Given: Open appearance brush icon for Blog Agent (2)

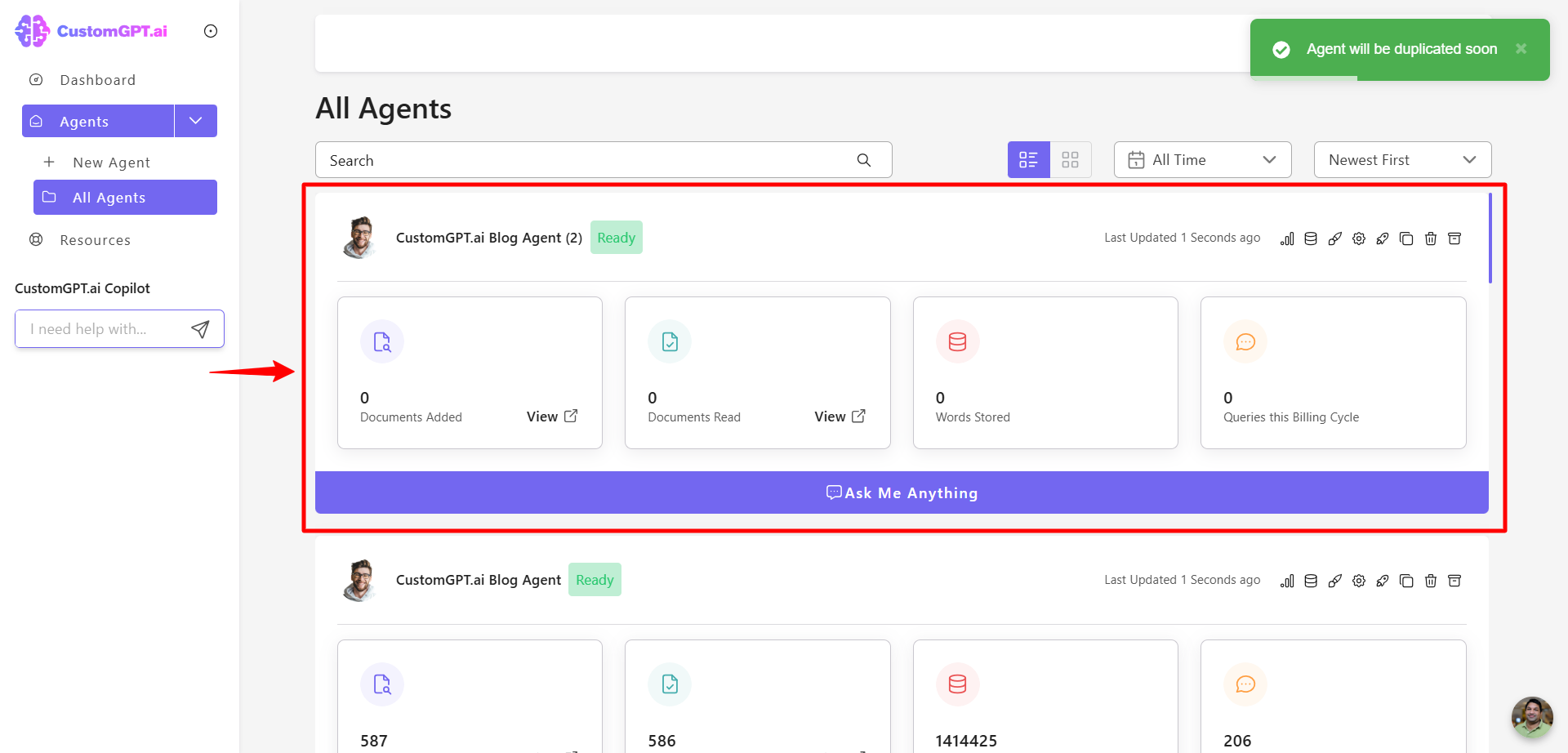Looking at the screenshot, I should [x=1335, y=238].
